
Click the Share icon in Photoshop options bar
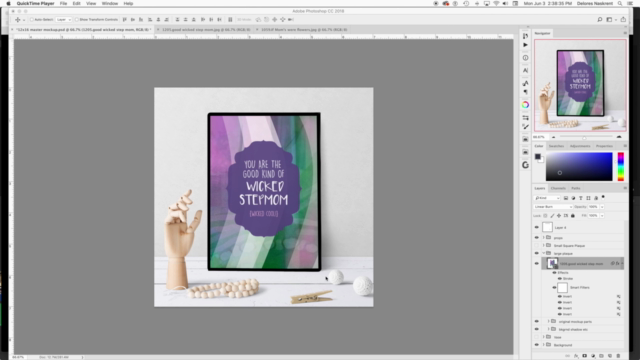coord(623,20)
